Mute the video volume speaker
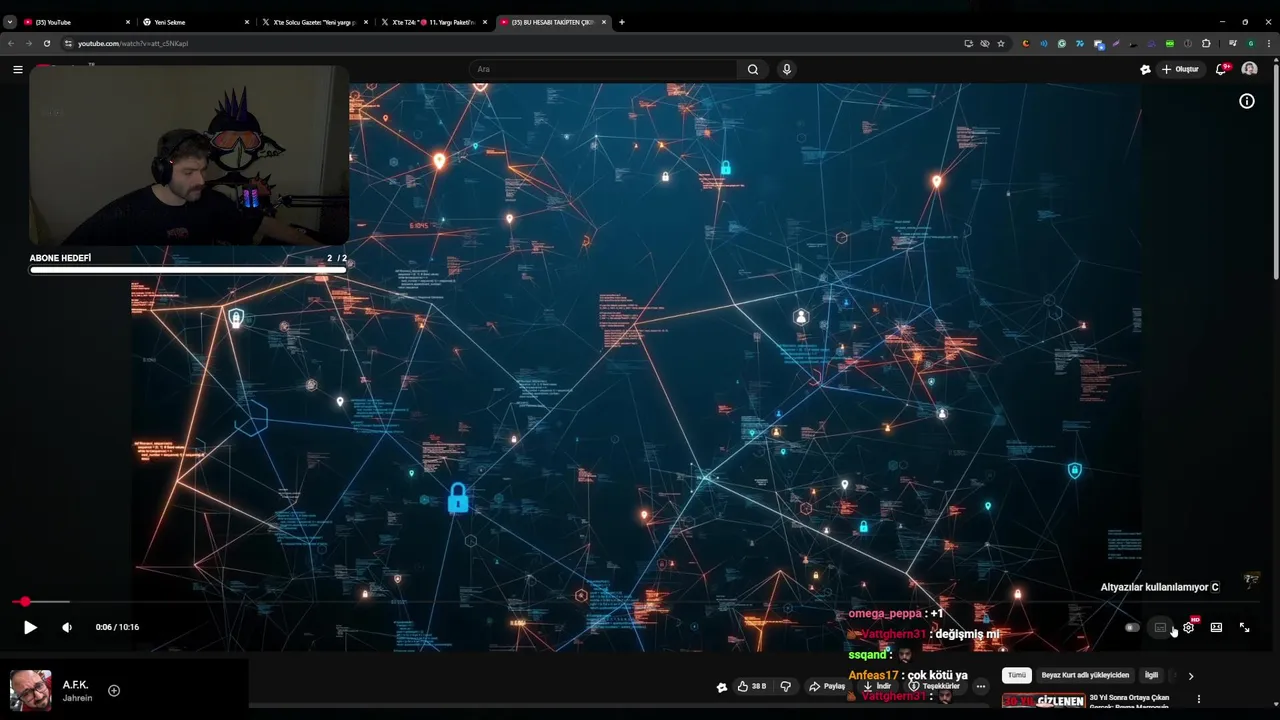 coord(67,627)
